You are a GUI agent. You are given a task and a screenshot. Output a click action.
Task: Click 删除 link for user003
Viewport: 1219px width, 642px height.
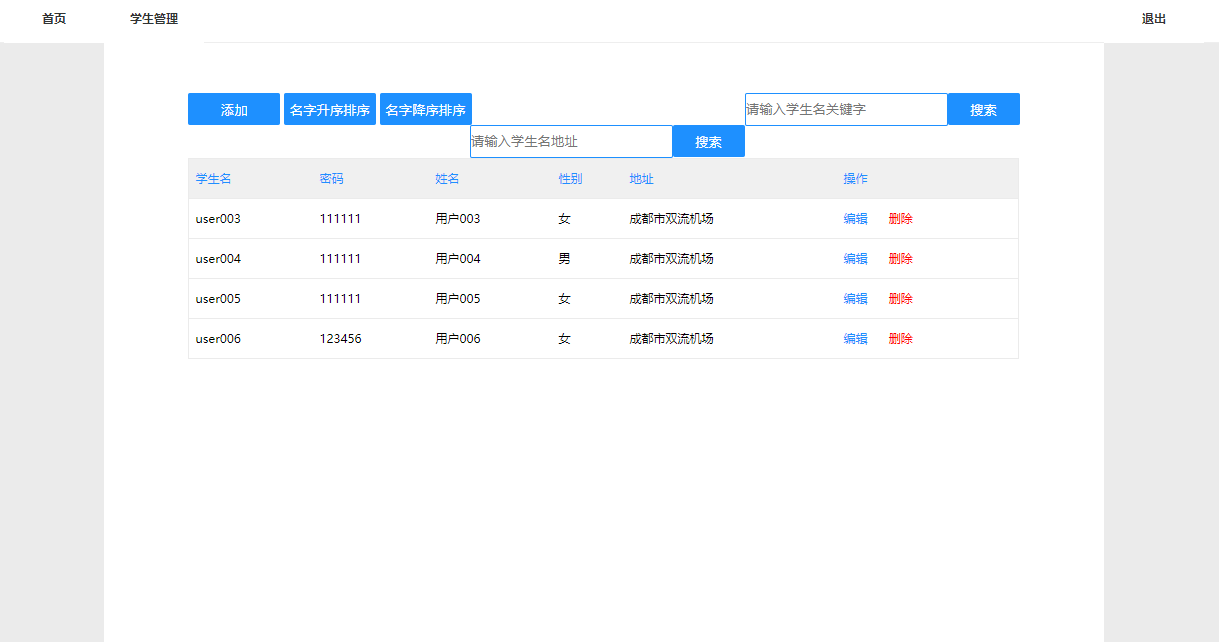point(900,217)
